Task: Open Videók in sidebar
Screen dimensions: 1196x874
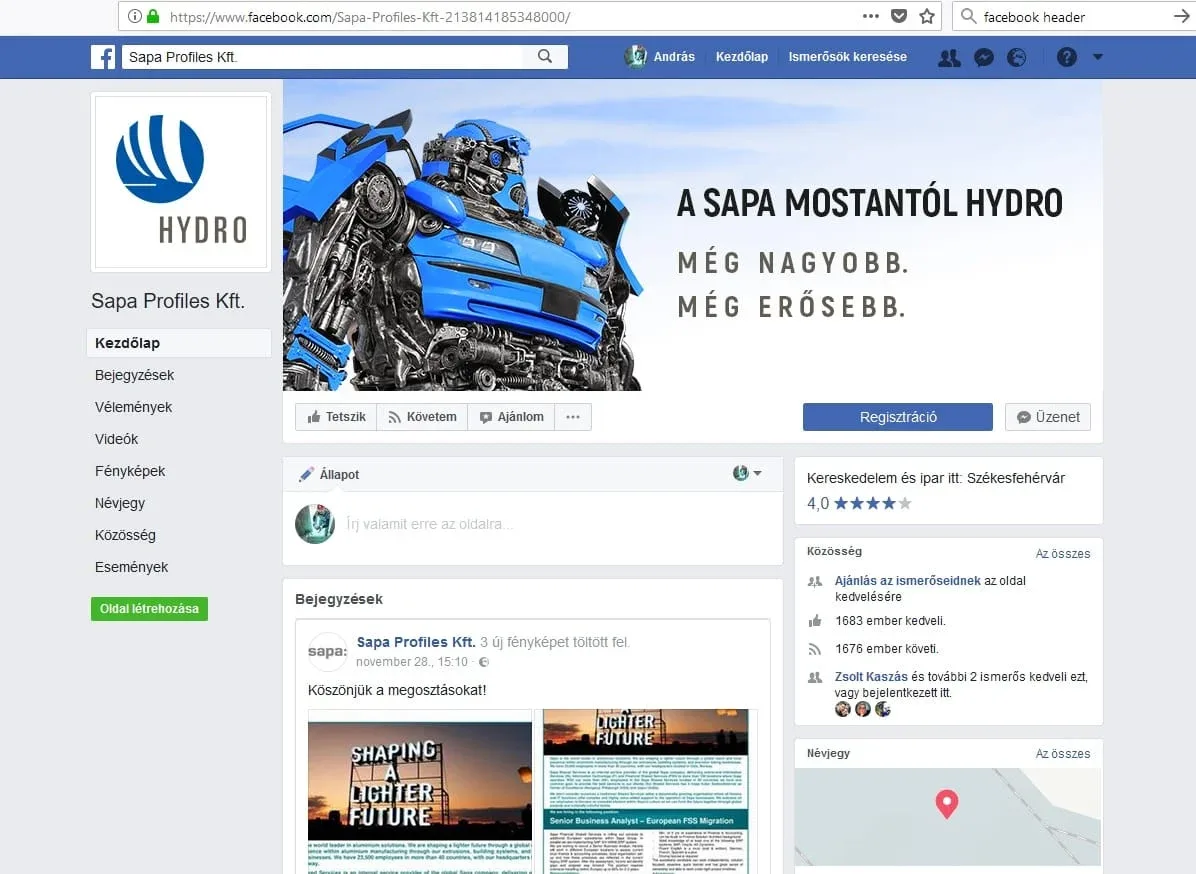Action: pyautogui.click(x=117, y=439)
